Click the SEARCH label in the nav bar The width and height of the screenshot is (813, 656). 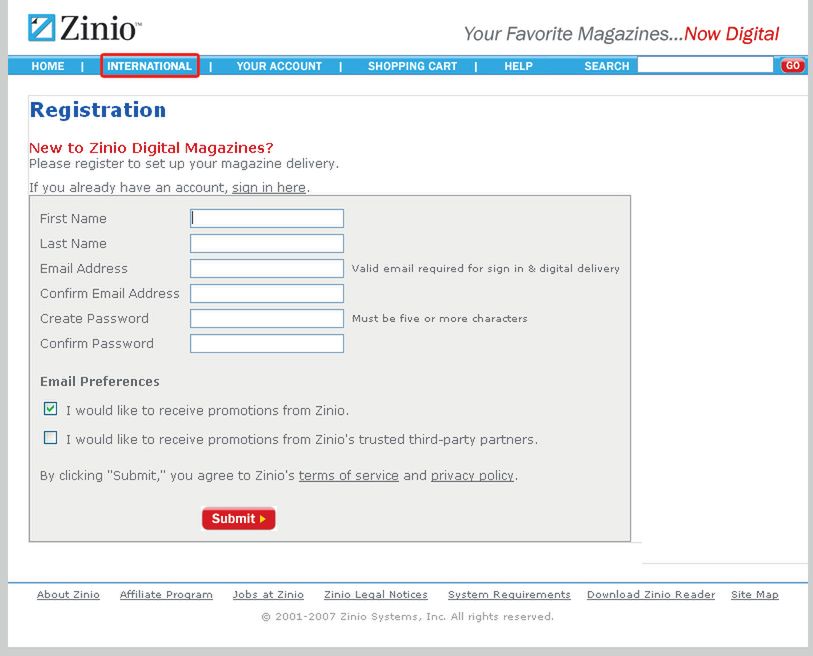coord(607,66)
